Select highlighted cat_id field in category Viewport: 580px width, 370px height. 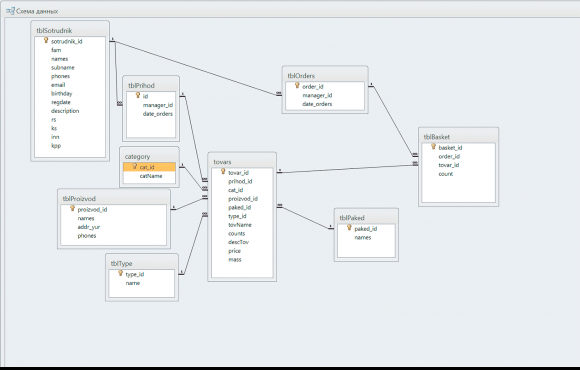[149, 167]
